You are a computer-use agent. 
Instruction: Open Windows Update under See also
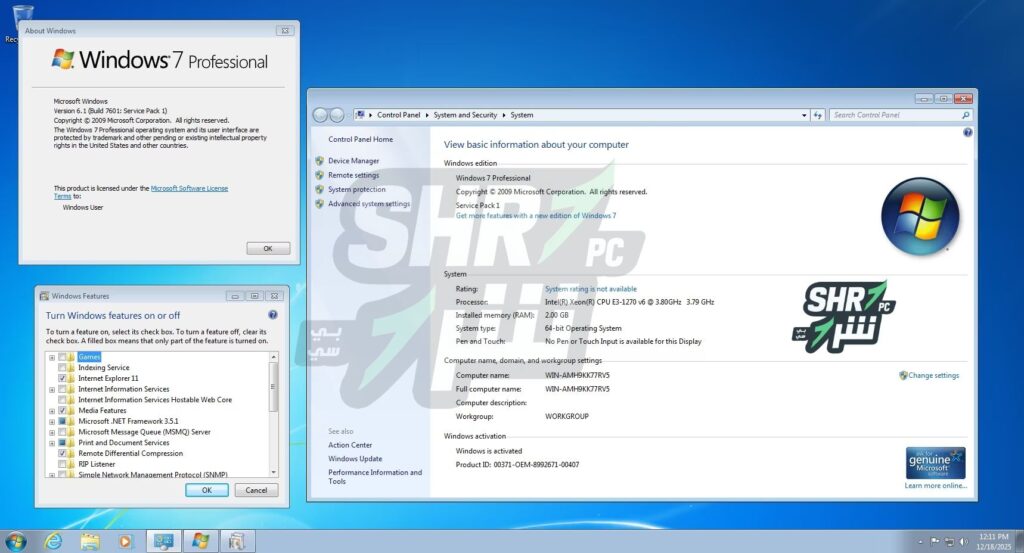click(355, 458)
